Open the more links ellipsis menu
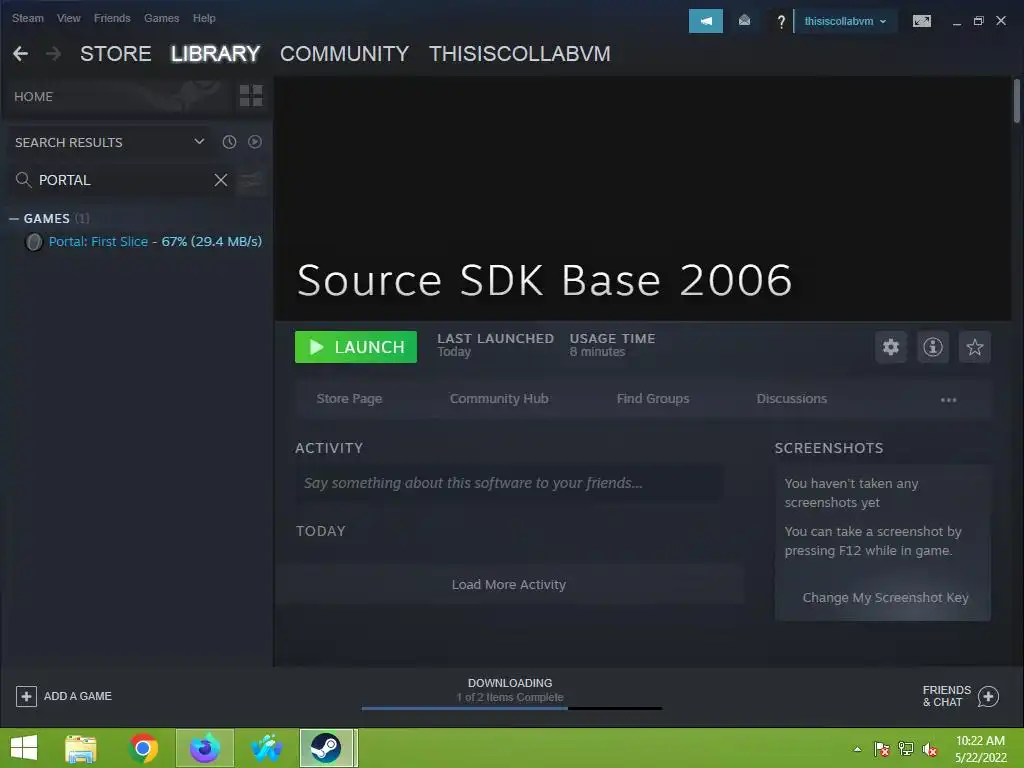This screenshot has height=768, width=1024. (x=948, y=400)
